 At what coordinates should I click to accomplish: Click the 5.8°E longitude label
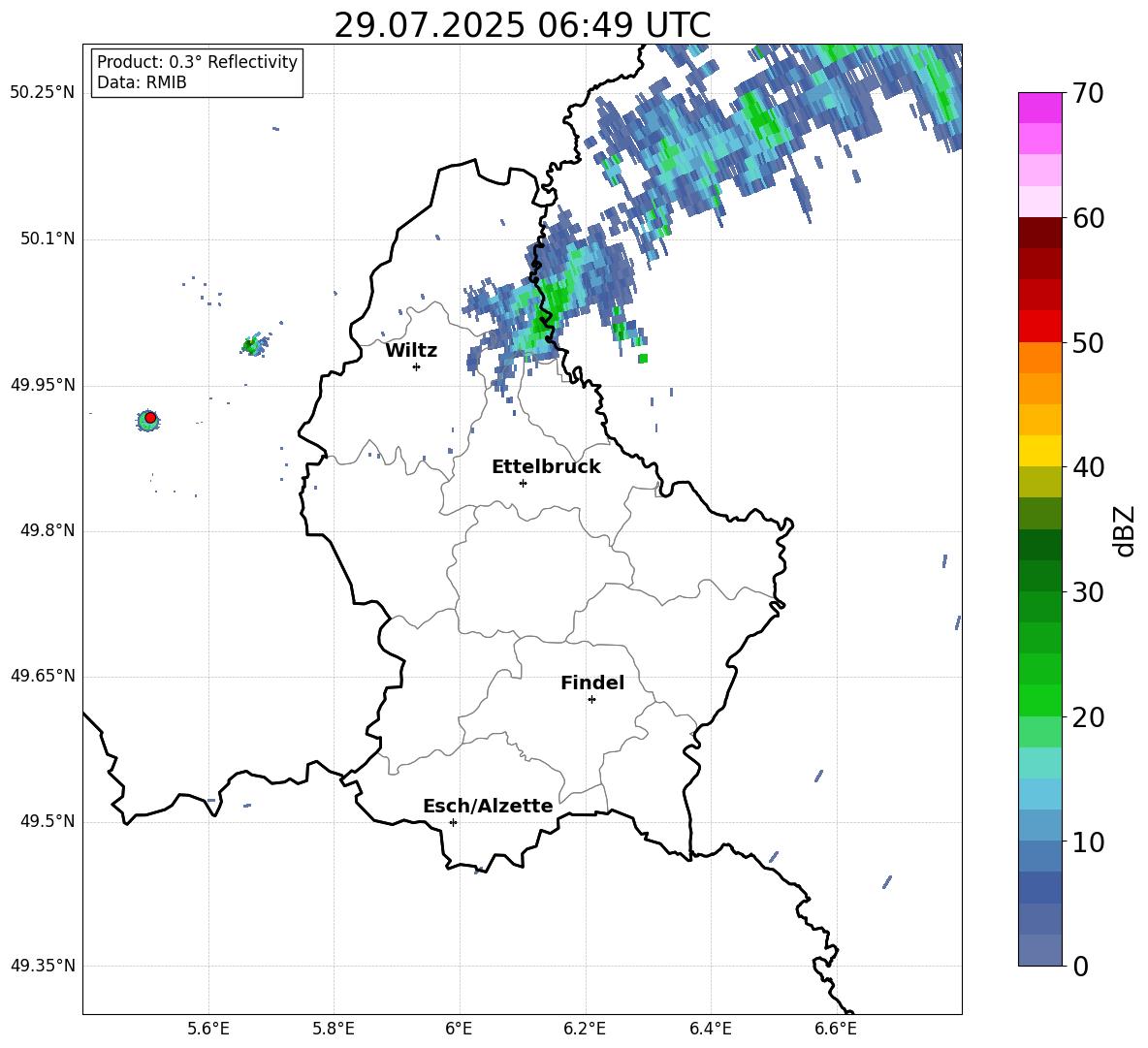[334, 1029]
